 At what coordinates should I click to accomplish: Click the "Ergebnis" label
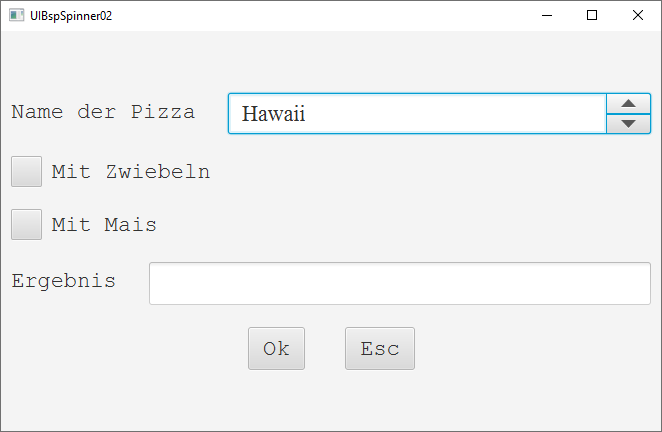pos(64,281)
